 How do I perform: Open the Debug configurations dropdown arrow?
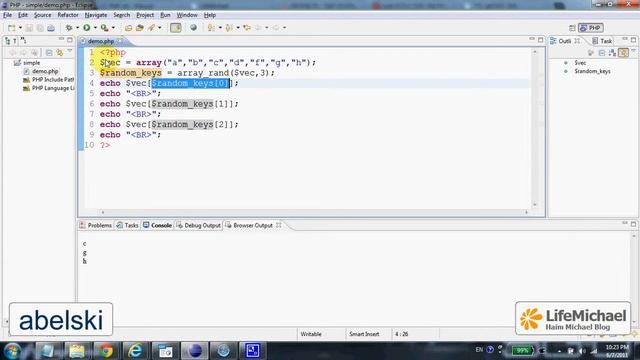[x=78, y=28]
